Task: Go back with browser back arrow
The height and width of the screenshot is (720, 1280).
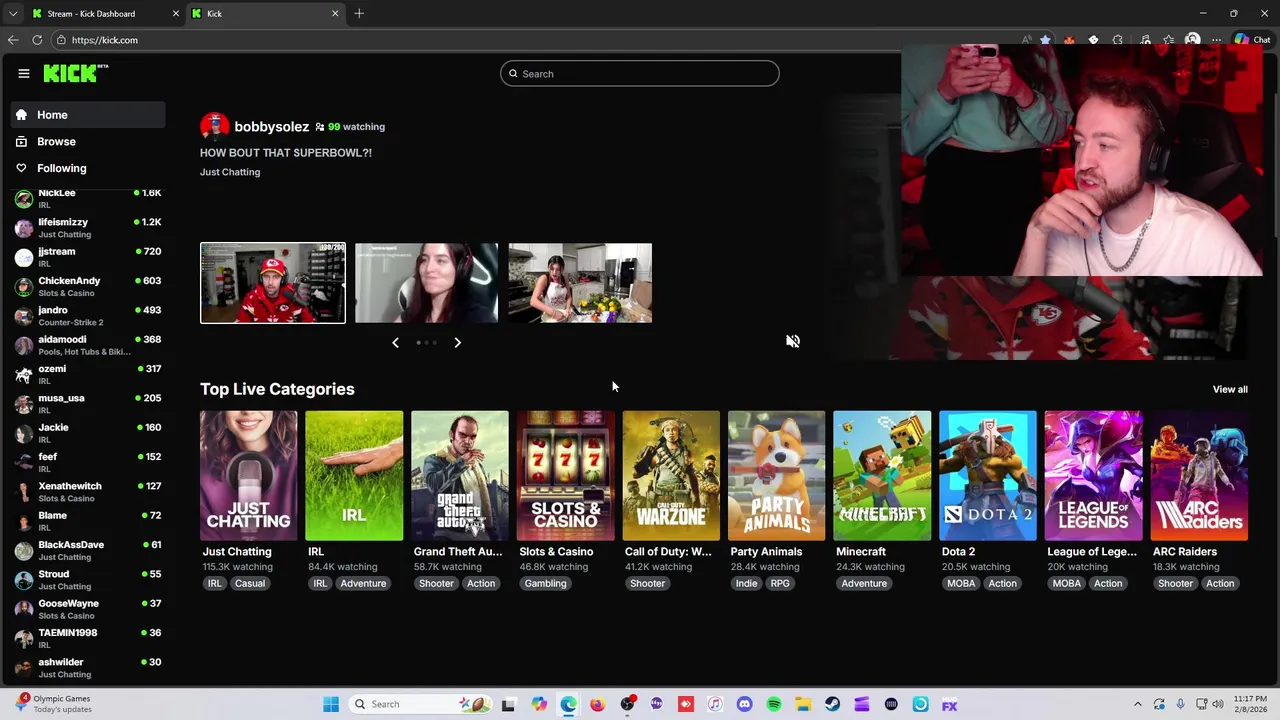Action: coord(12,40)
